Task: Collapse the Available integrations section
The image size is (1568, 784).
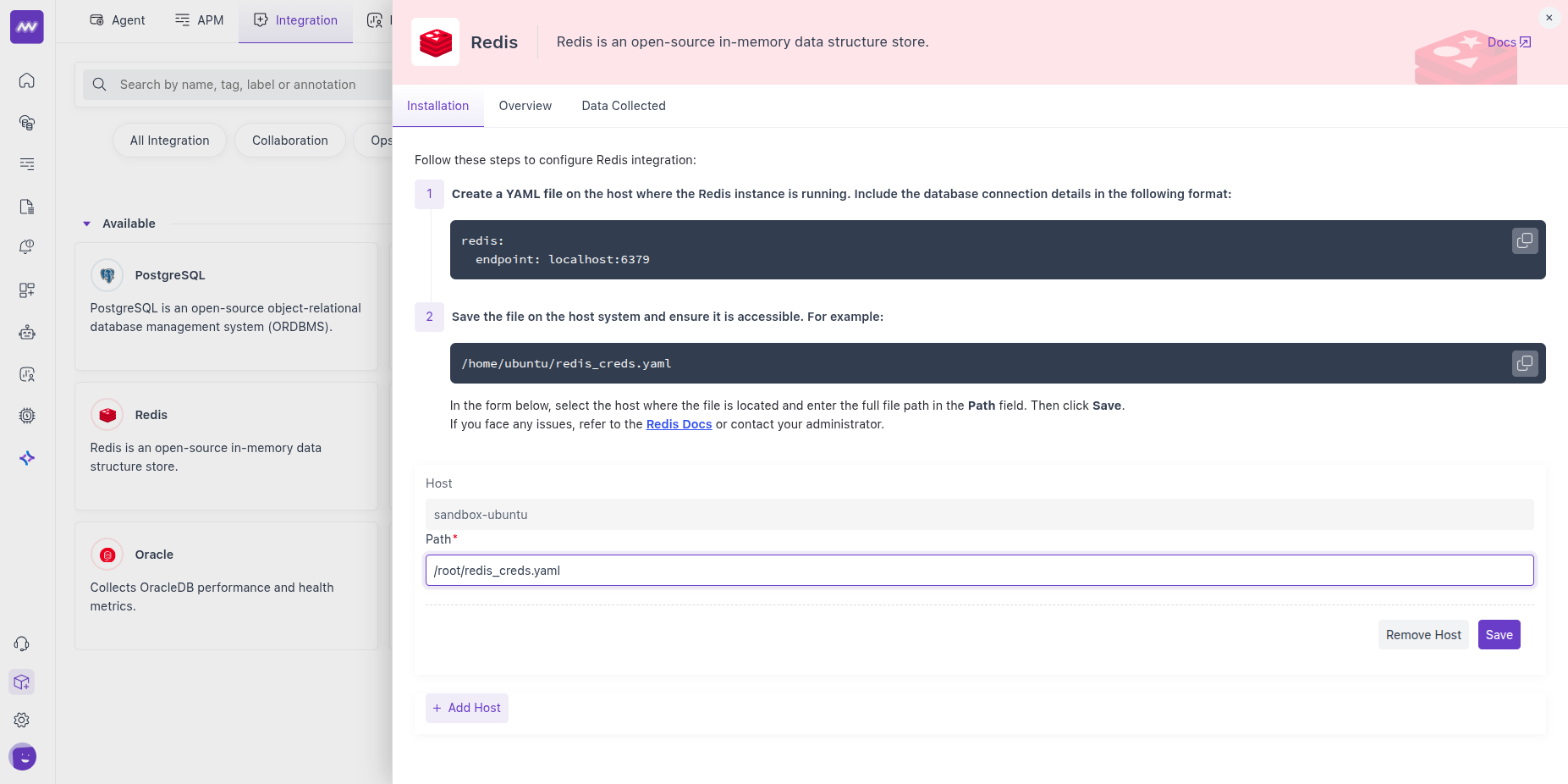Action: click(x=85, y=223)
